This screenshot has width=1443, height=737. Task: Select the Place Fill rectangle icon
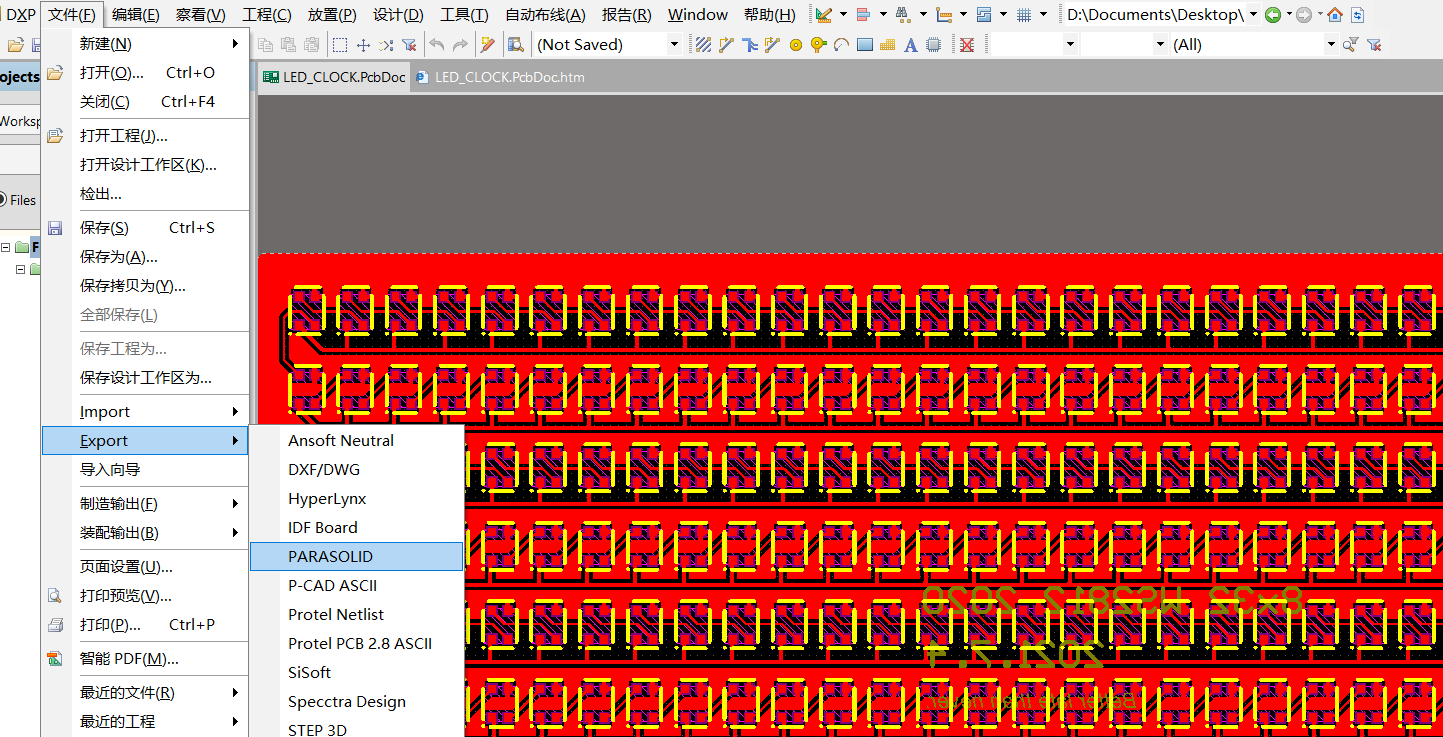point(864,44)
